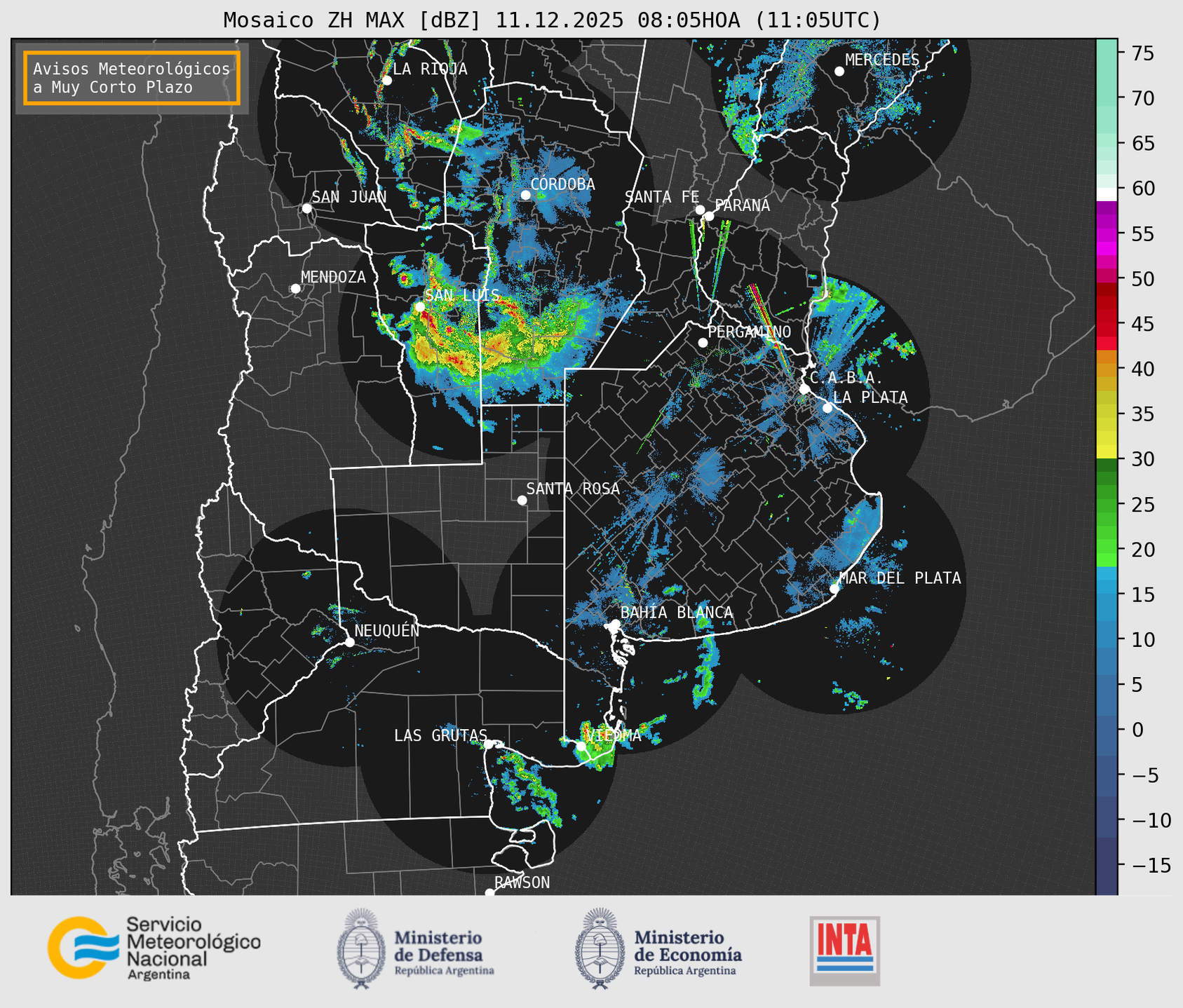Select the MAR DEL PLATA city label

pyautogui.click(x=900, y=578)
